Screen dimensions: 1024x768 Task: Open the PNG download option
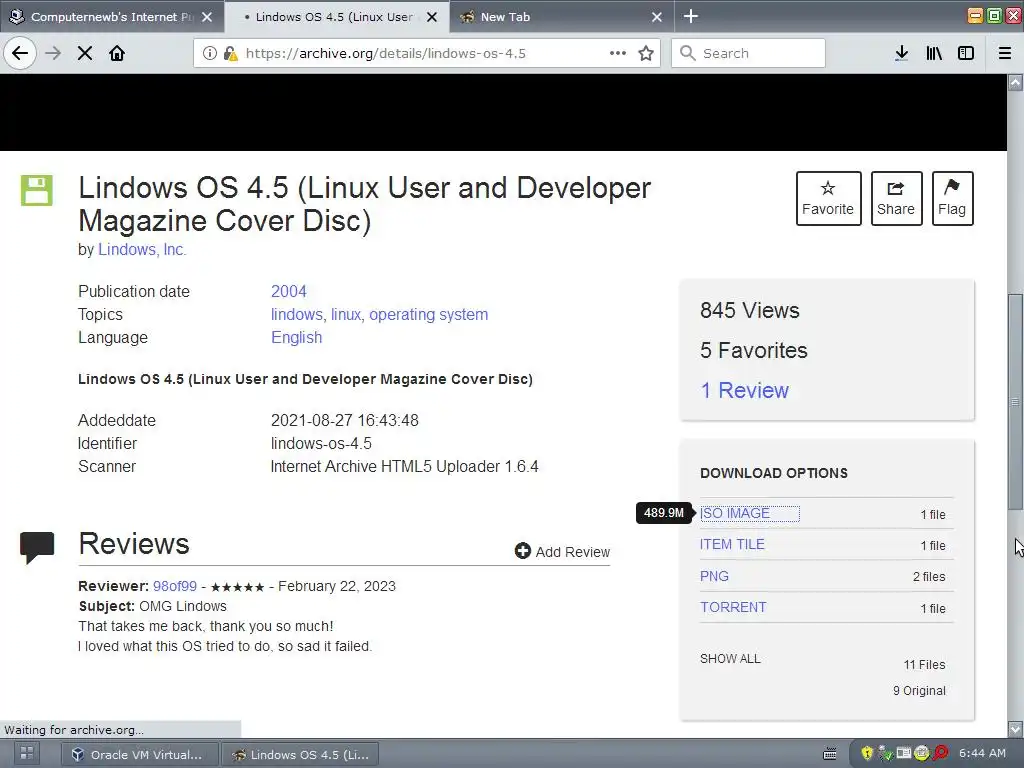point(714,576)
